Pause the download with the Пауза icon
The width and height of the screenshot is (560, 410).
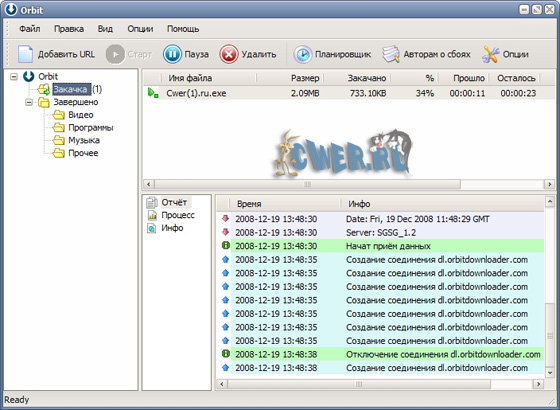172,54
